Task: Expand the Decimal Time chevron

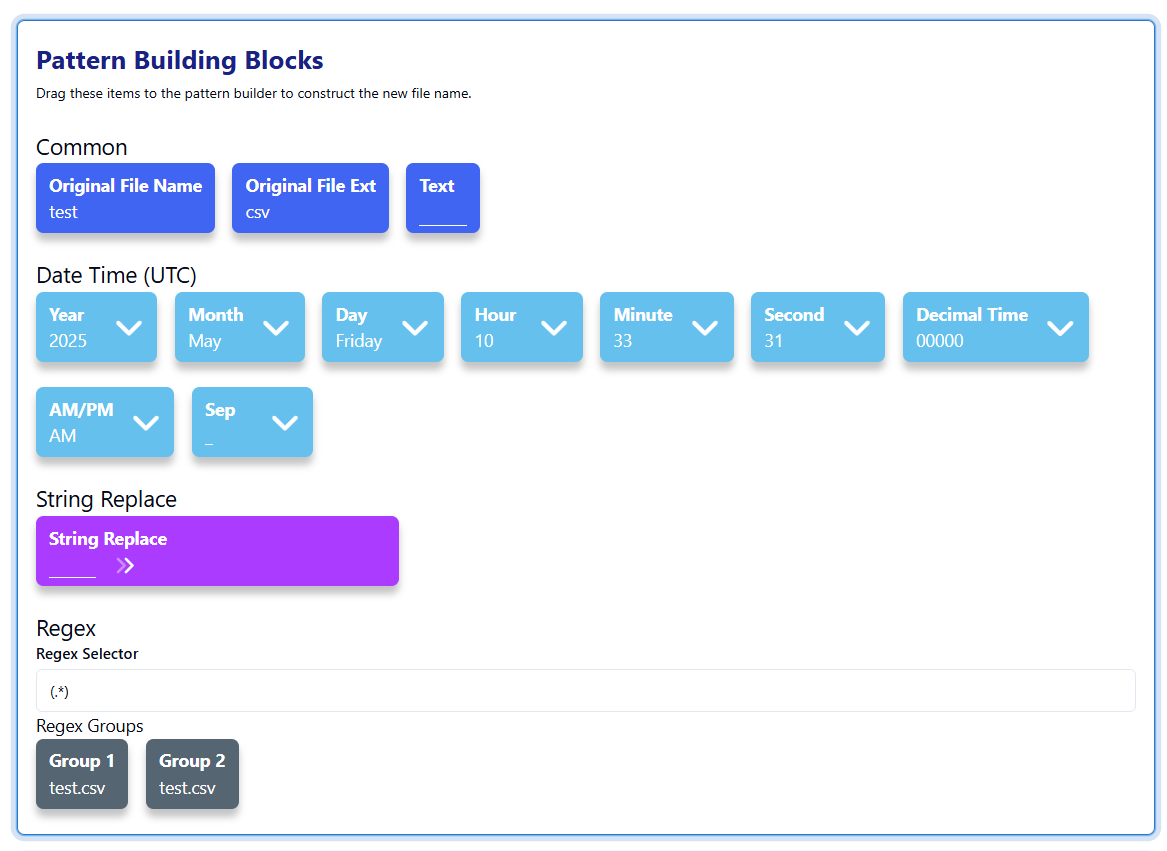Action: (1060, 328)
